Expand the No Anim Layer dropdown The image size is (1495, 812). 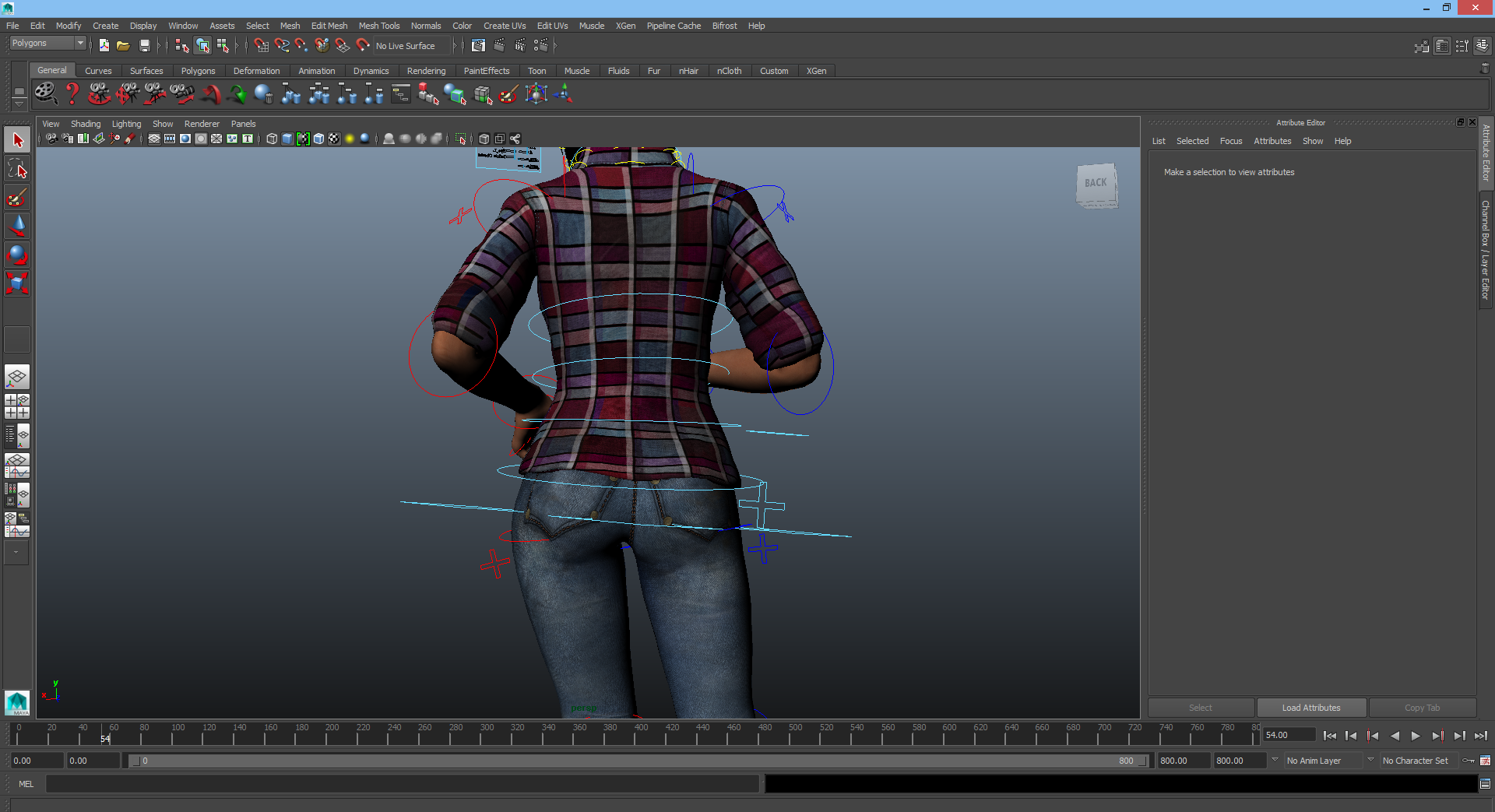[x=1275, y=761]
